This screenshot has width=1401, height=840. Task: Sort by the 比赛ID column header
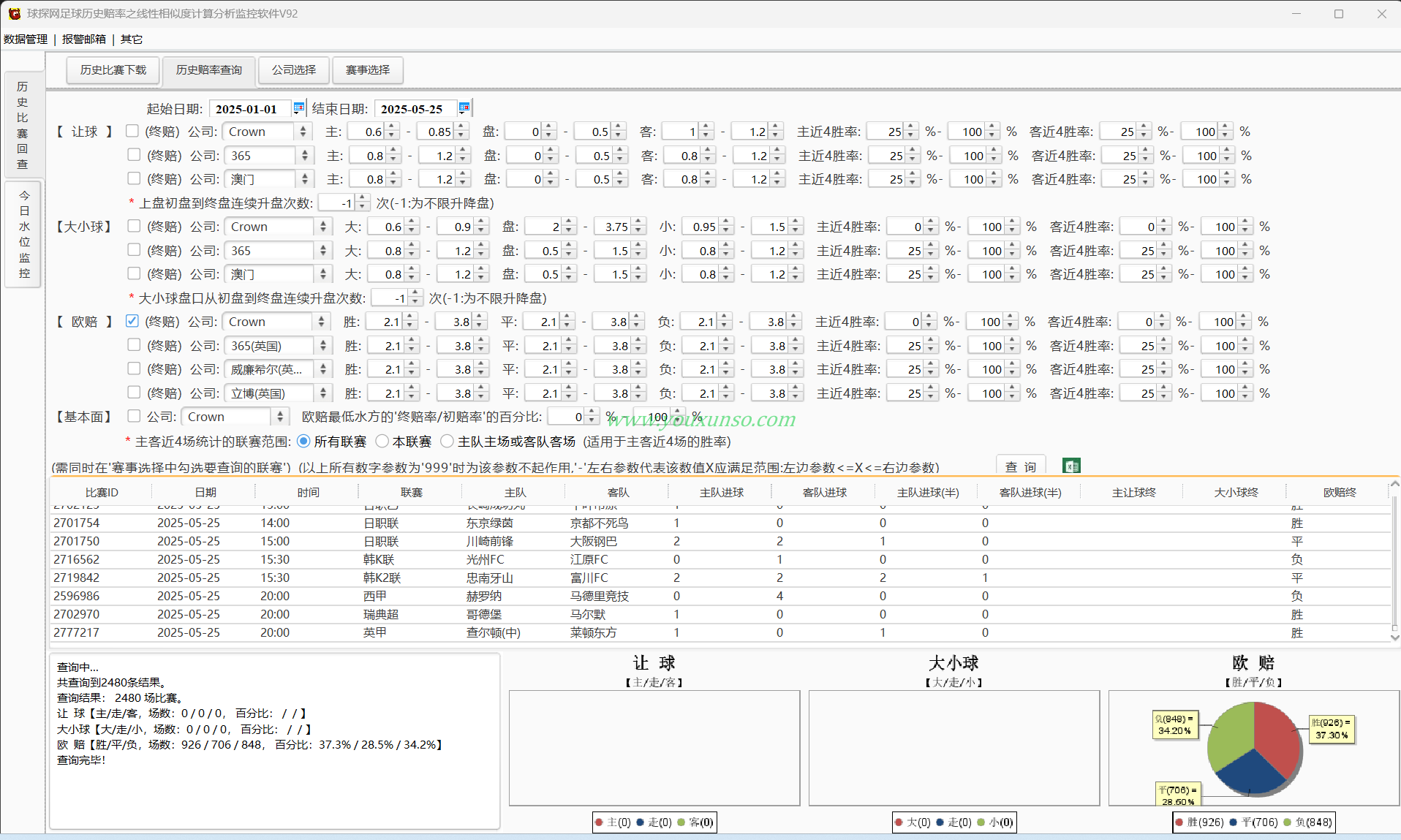coord(102,492)
